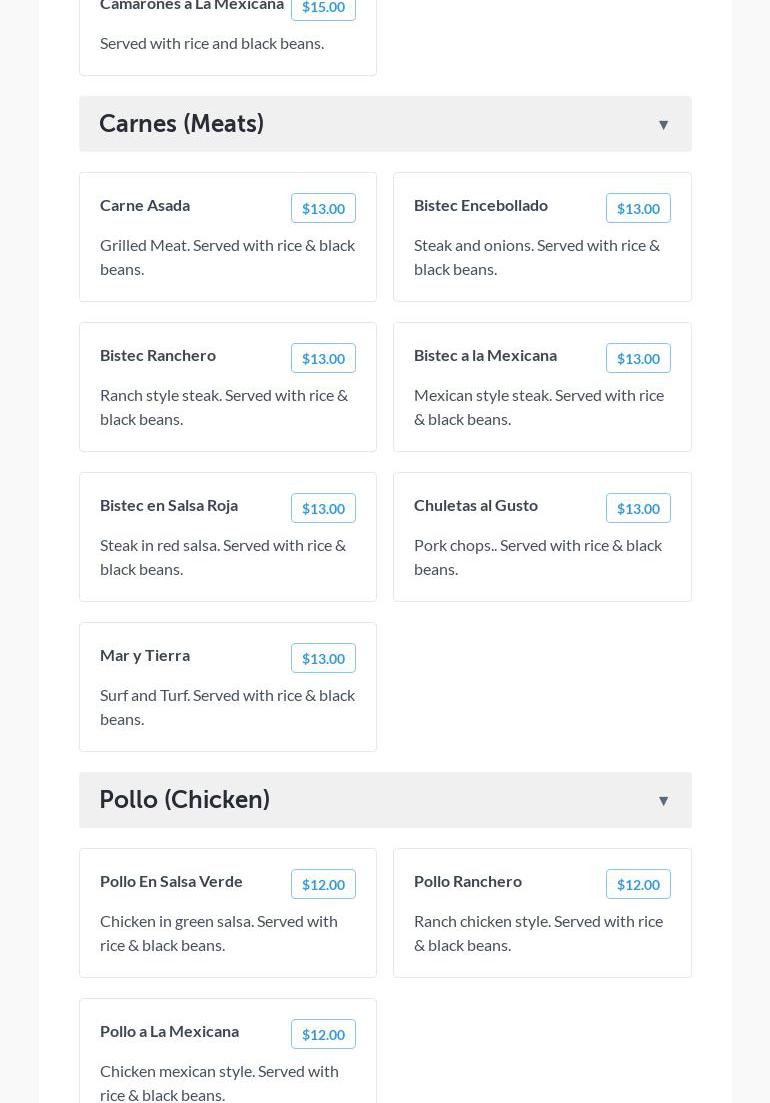Click Camarones a La Mexicana $15.00 price
Image resolution: width=770 pixels, height=1103 pixels.
(323, 7)
